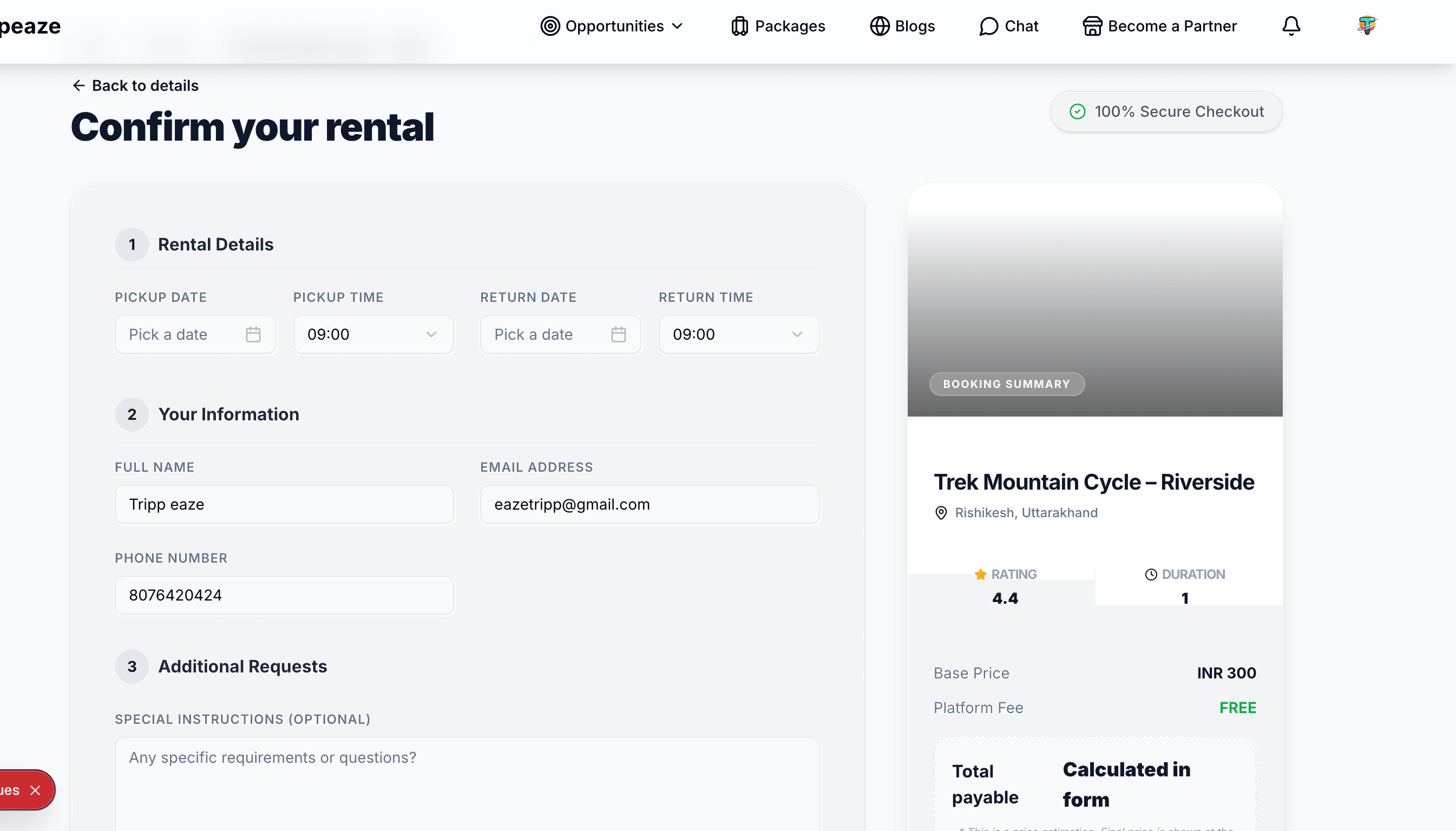Click the Platform Fee label

click(978, 708)
